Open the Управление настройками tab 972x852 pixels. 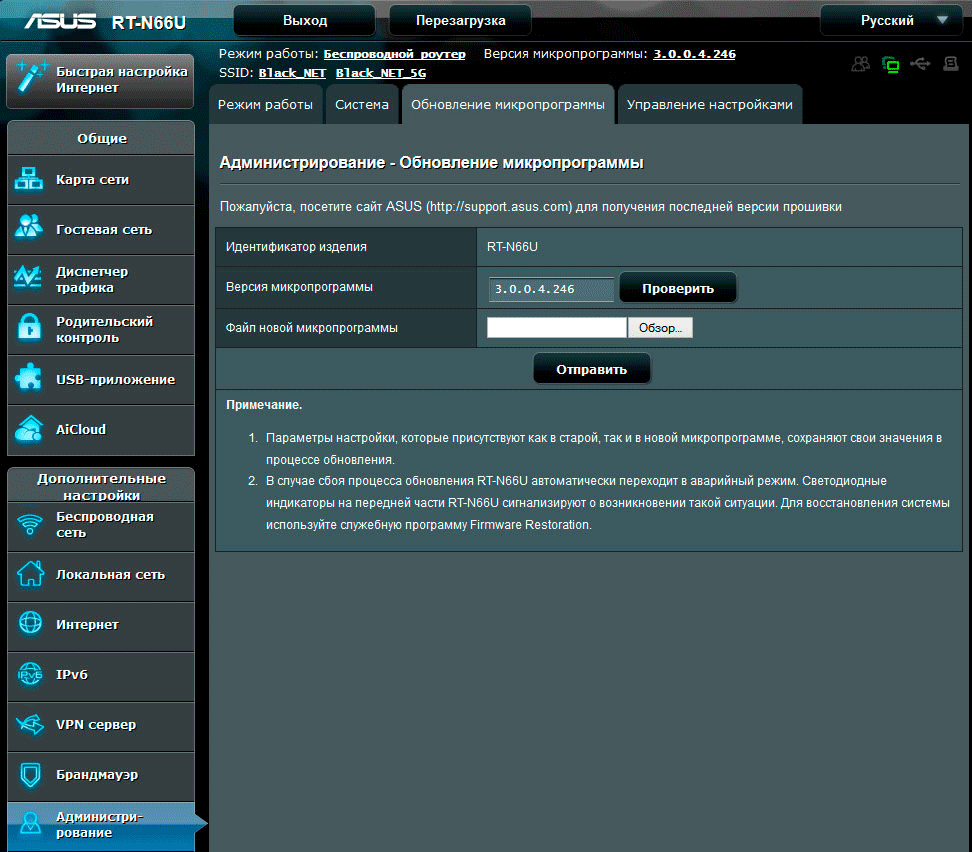pyautogui.click(x=710, y=105)
